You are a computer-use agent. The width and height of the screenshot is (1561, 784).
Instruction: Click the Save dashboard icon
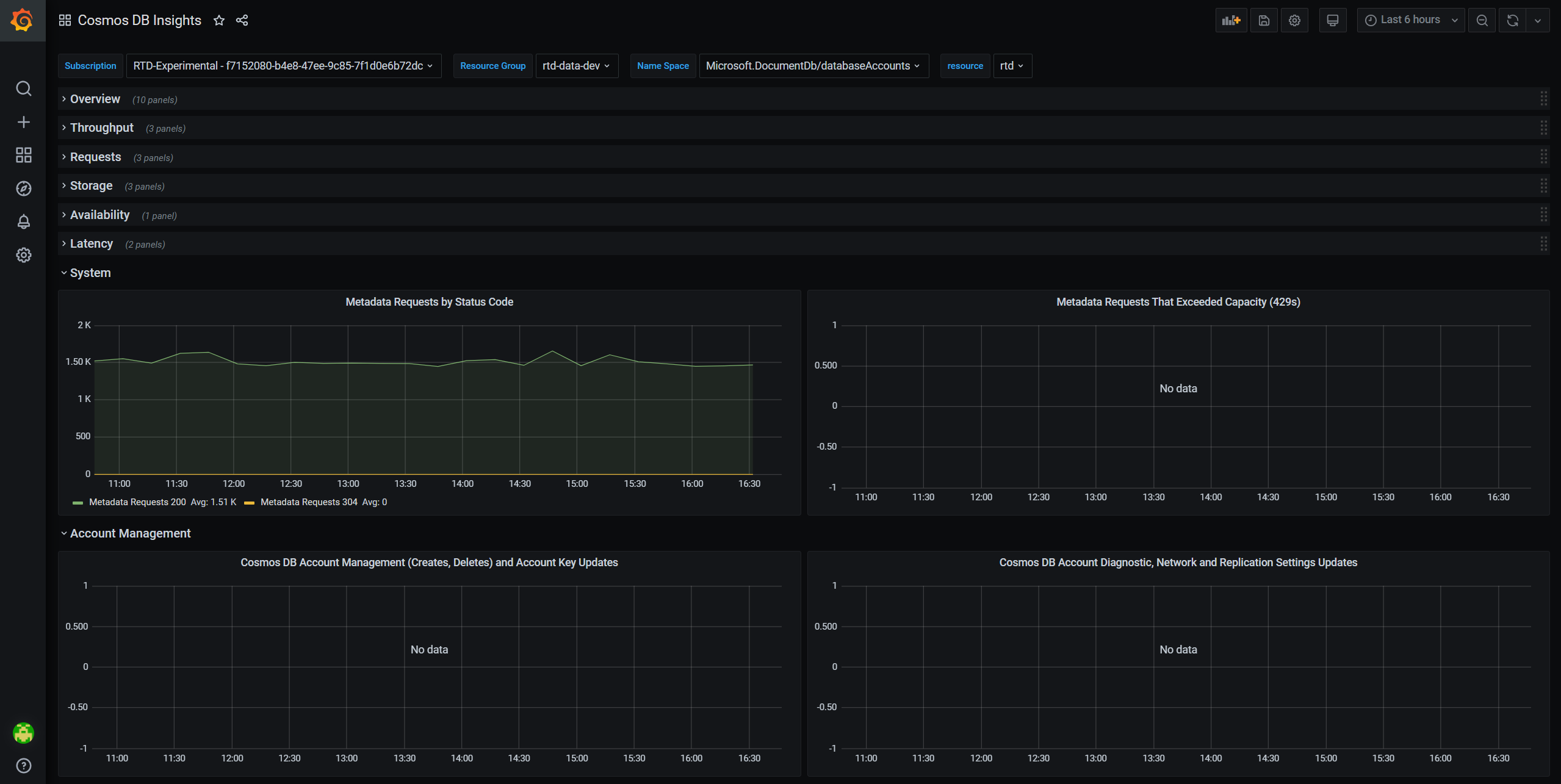(x=1264, y=20)
